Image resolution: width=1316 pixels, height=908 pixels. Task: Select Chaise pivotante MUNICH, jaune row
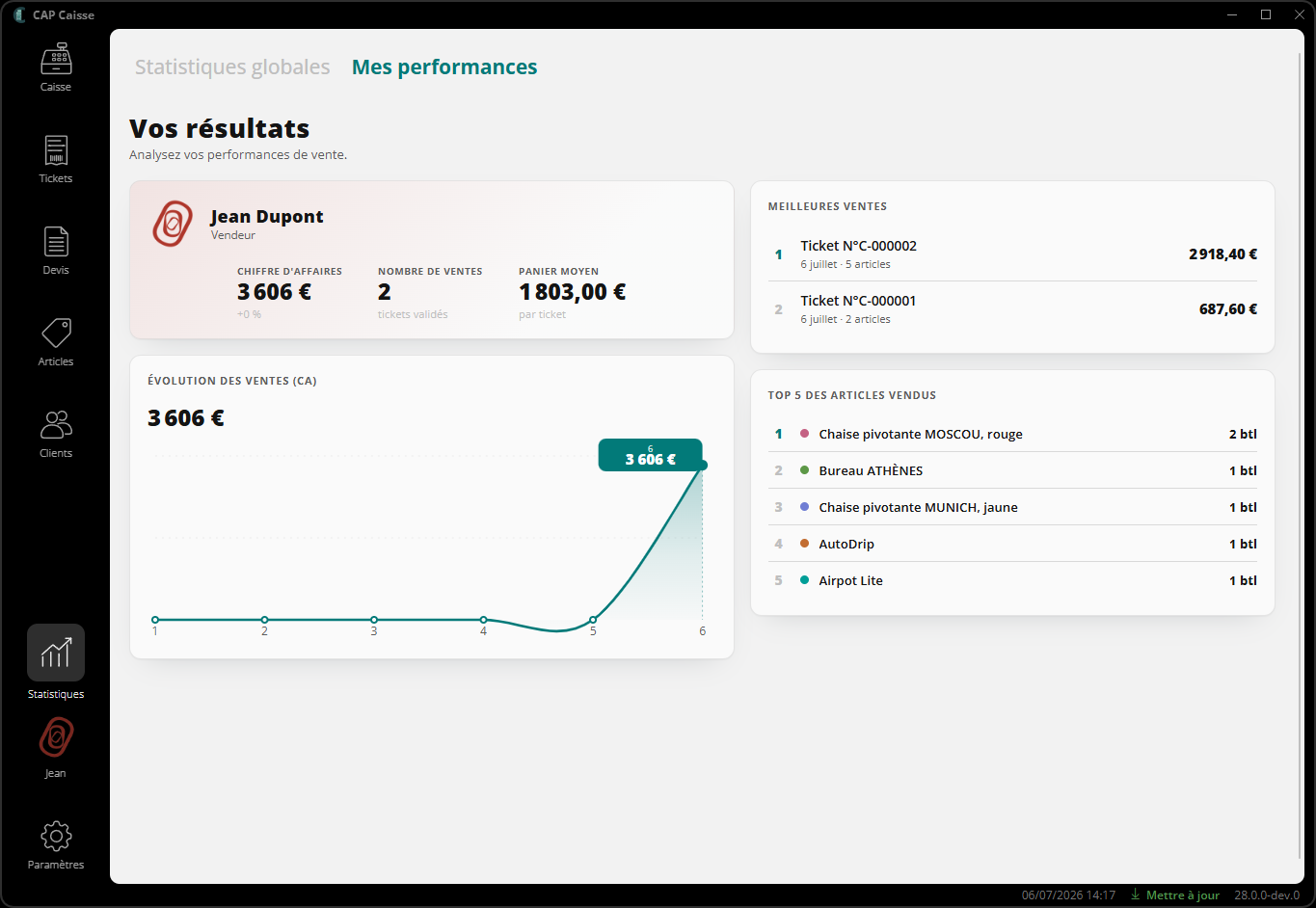coord(1012,507)
